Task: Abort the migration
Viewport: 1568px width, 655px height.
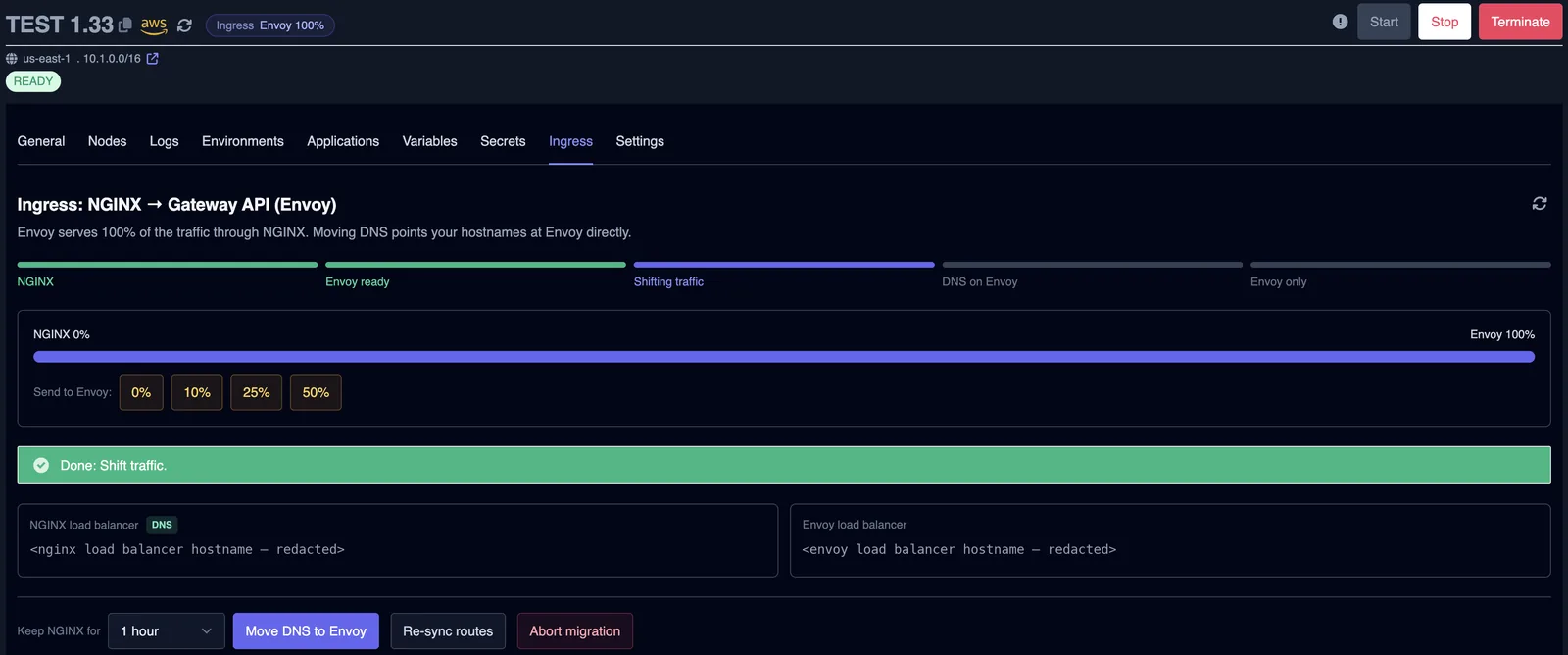Action: tap(575, 631)
